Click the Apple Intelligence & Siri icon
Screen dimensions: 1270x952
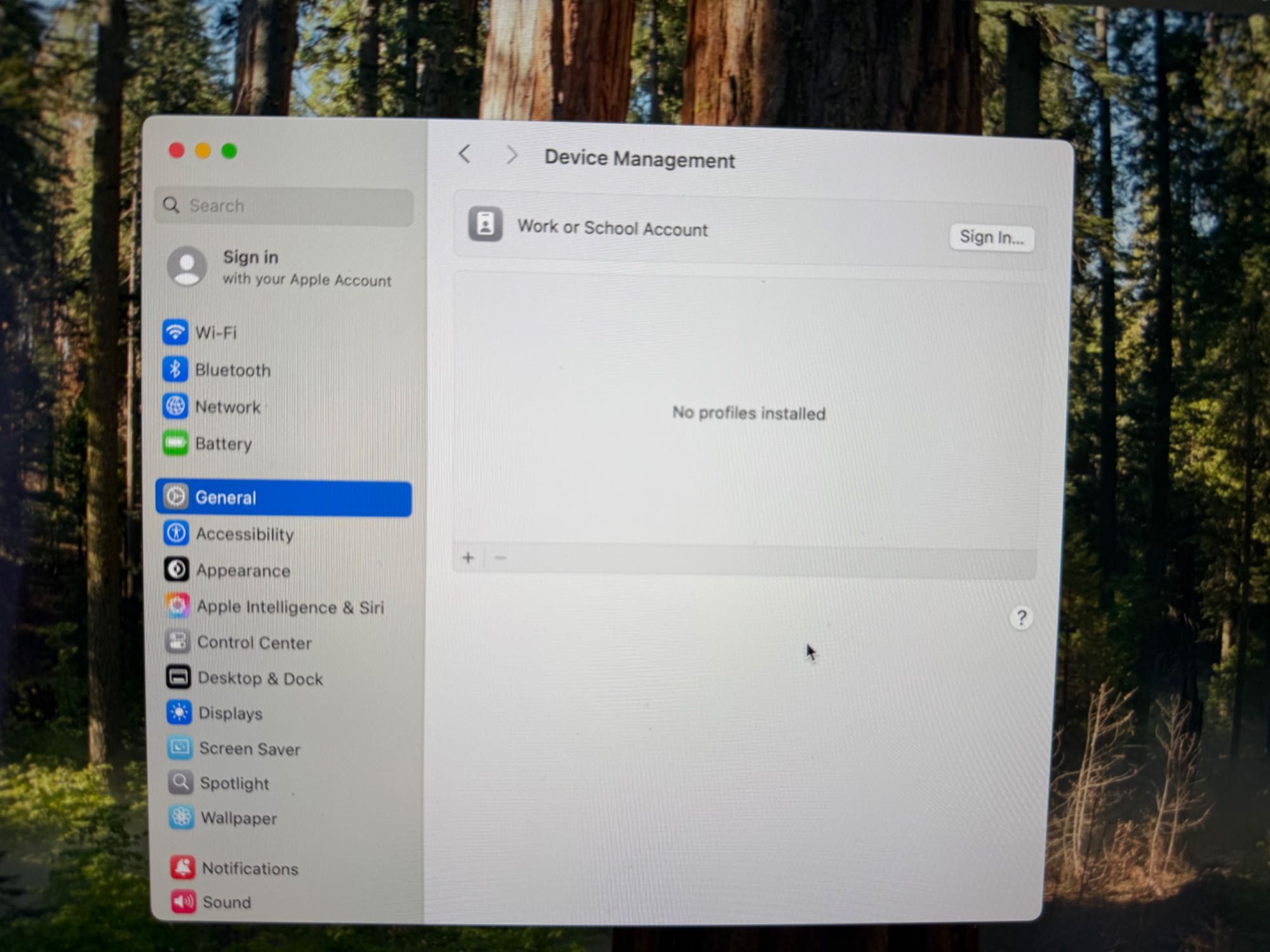tap(177, 605)
